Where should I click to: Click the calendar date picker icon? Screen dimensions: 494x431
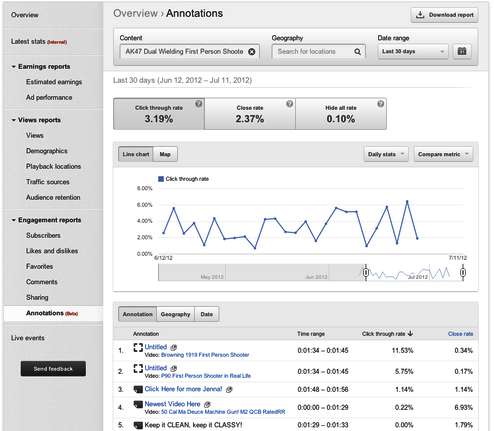[x=462, y=51]
